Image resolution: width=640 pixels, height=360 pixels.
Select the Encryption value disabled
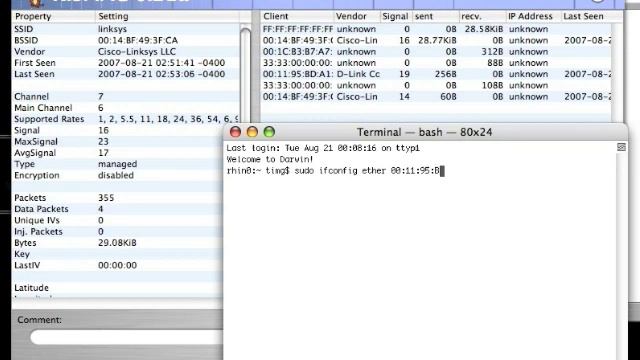pyautogui.click(x=116, y=176)
